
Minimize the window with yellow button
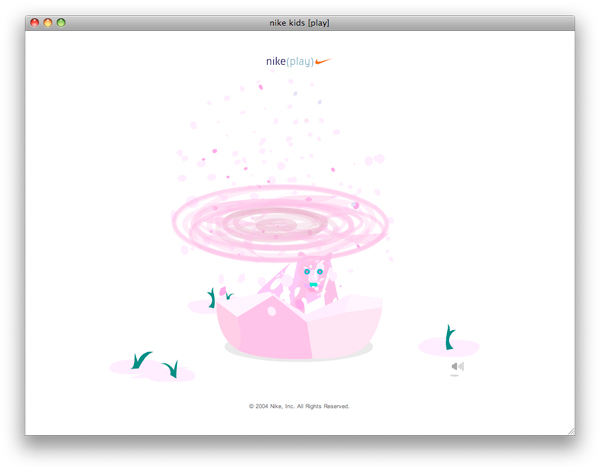point(48,23)
